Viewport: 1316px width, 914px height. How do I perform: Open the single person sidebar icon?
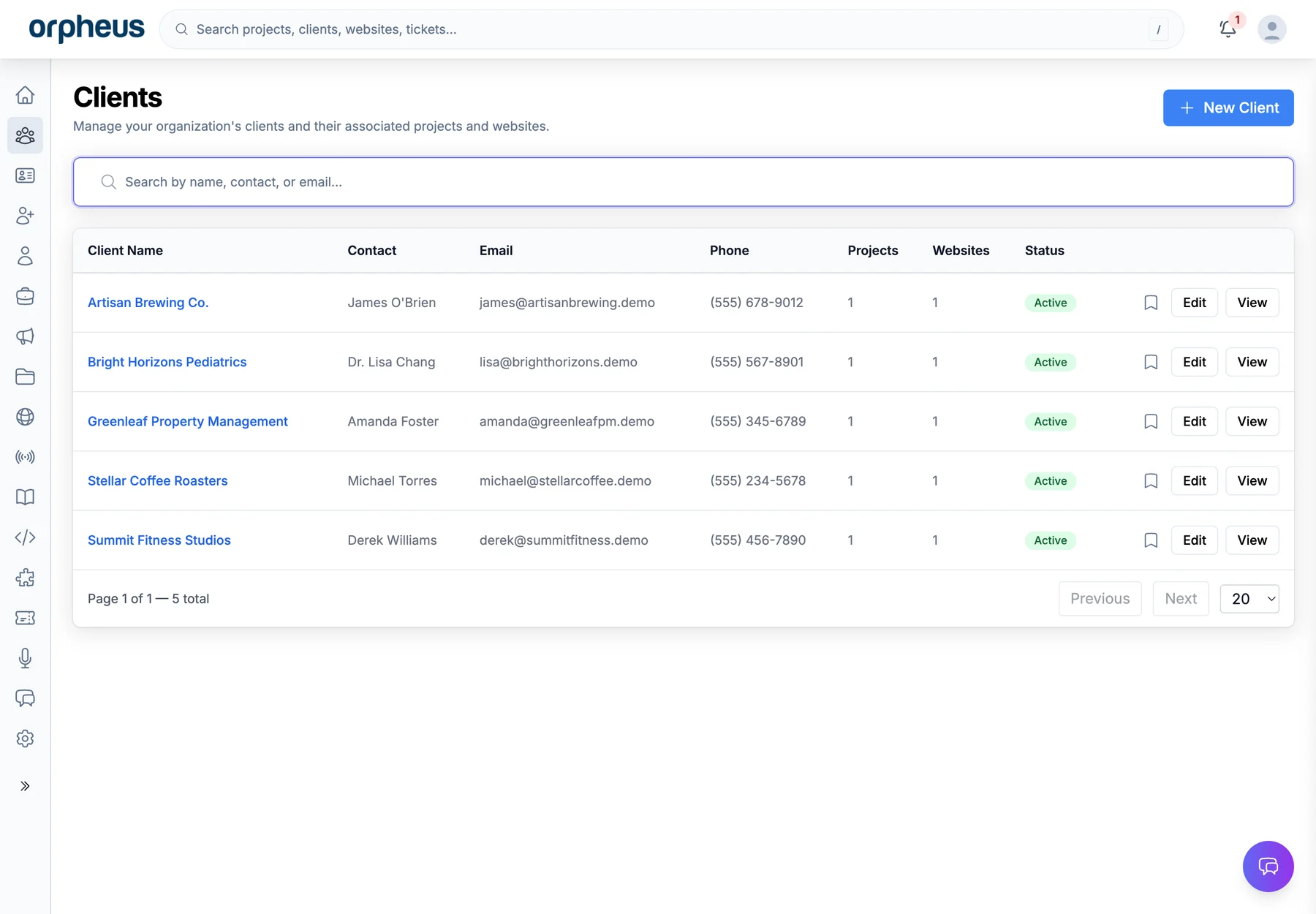click(25, 256)
